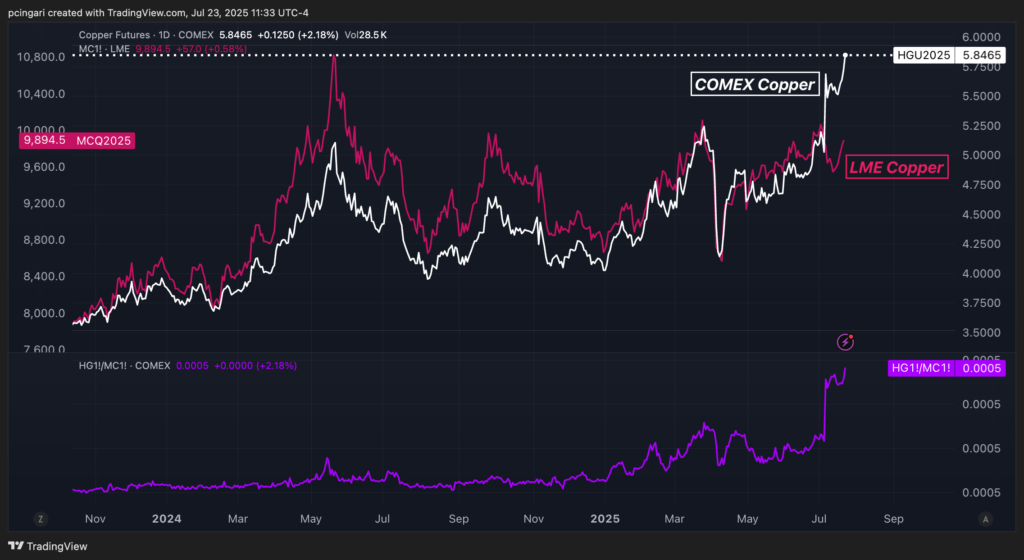1024x560 pixels.
Task: Click the LME Copper text annotation
Action: pyautogui.click(x=897, y=167)
